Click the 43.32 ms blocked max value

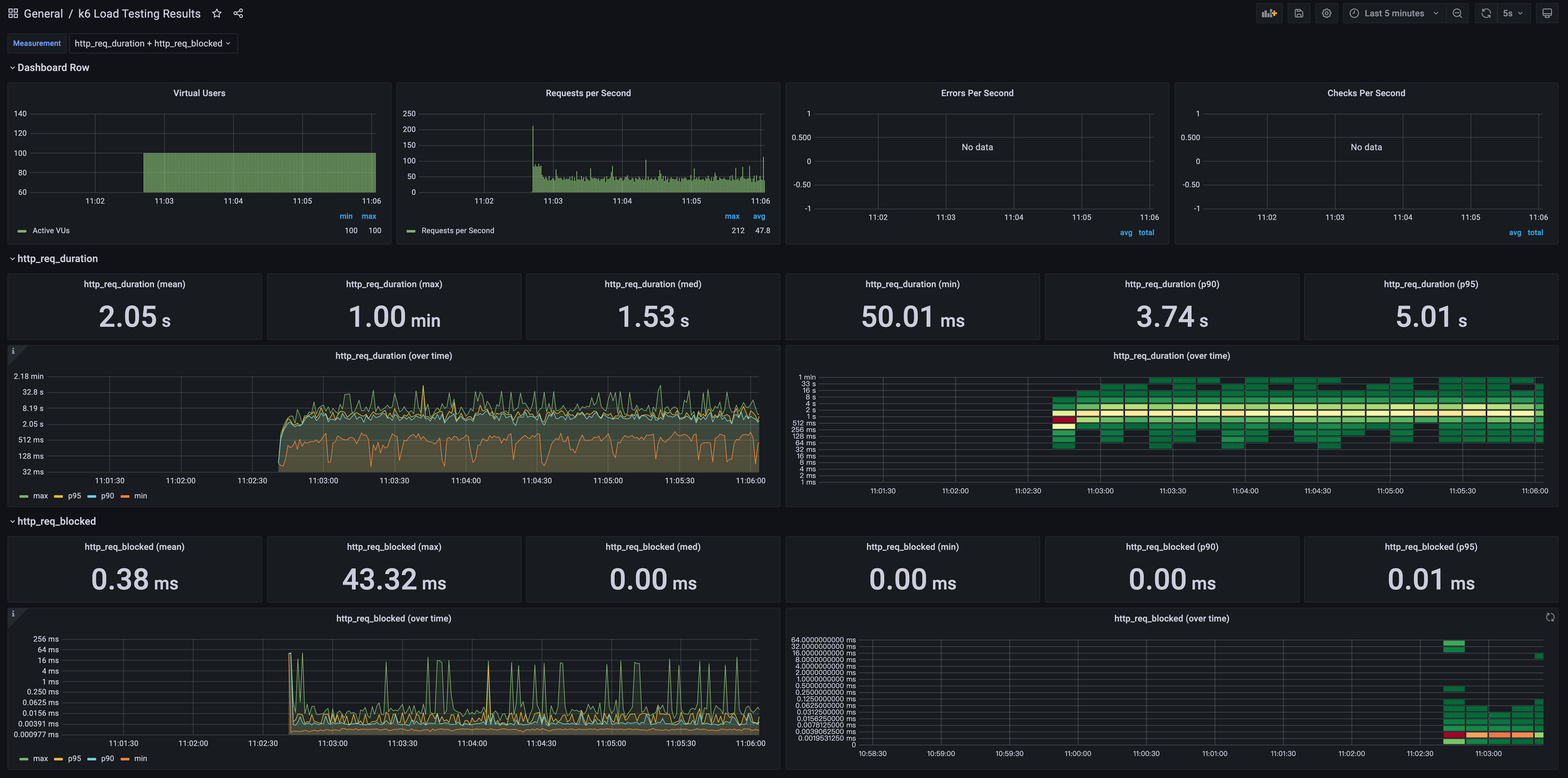394,579
